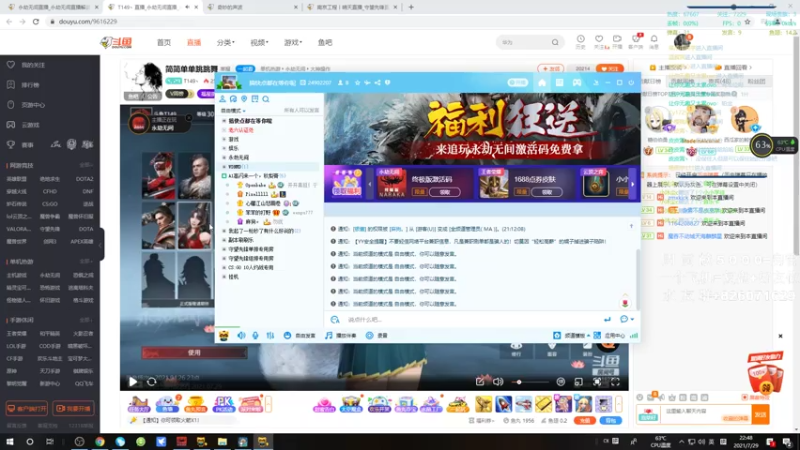Toggle YY speaker volume icon

241,335
